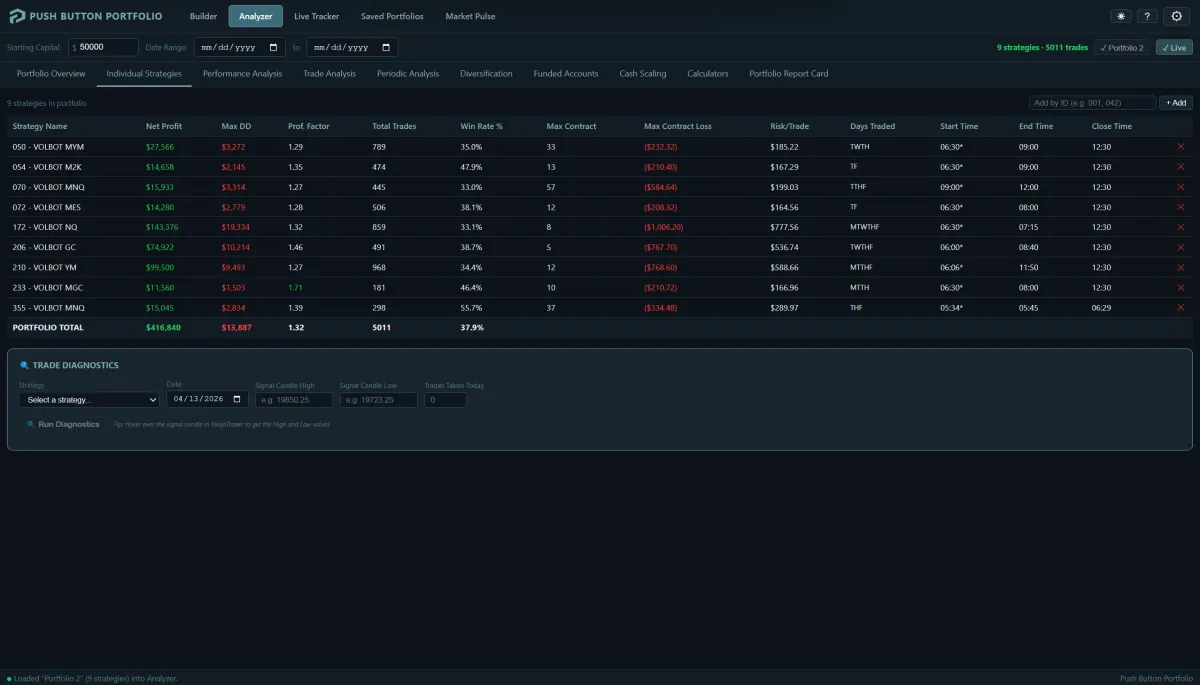Image resolution: width=1200 pixels, height=685 pixels.
Task: Sort by Net Profit column header
Action: point(164,127)
